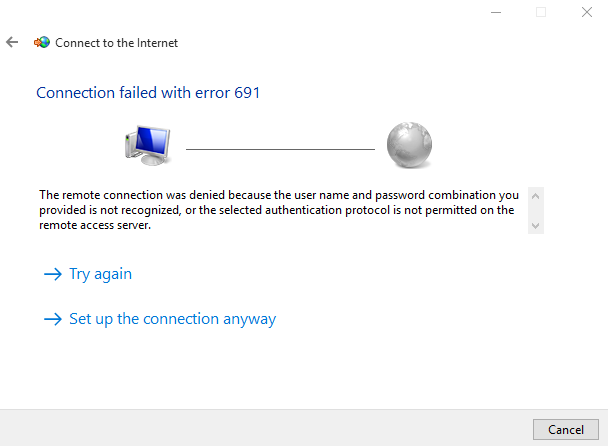Choose Set up the connection anyway

tap(173, 319)
